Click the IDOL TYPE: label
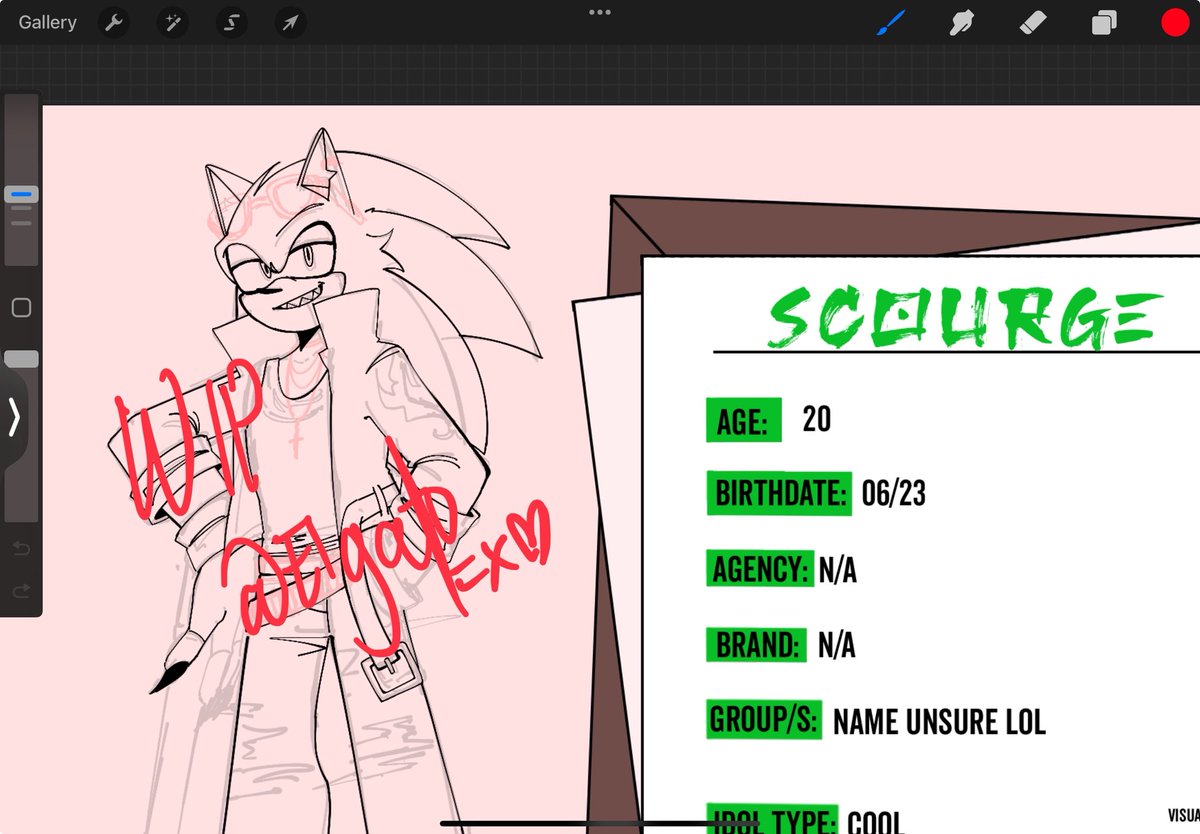The height and width of the screenshot is (834, 1200). click(x=772, y=820)
